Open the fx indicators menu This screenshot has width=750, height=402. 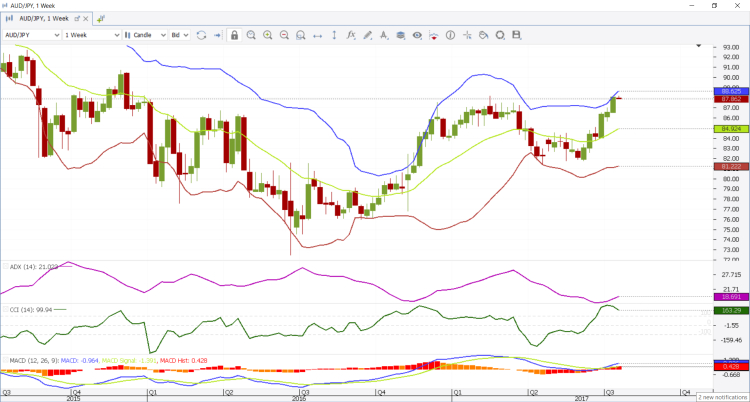(351, 35)
